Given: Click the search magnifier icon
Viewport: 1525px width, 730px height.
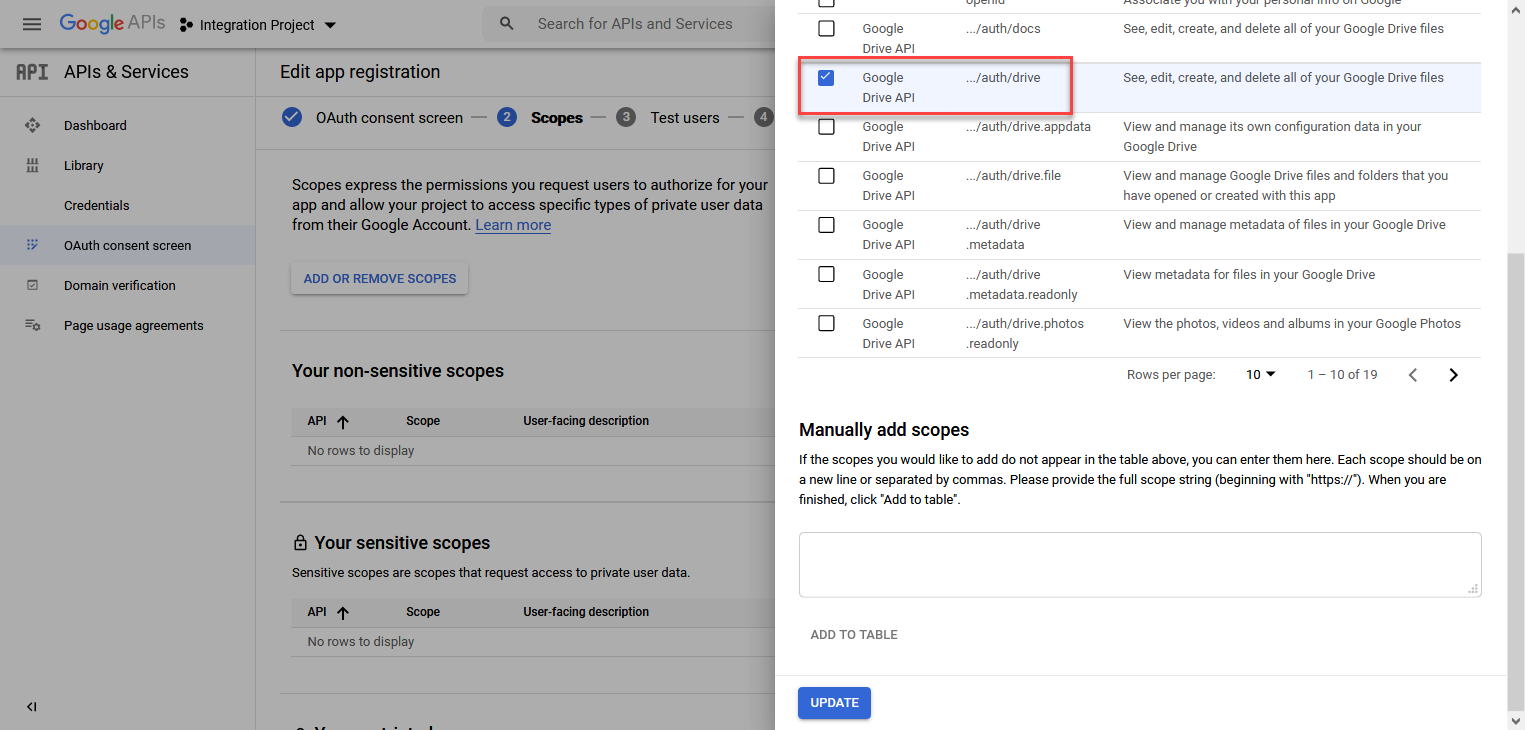Looking at the screenshot, I should (x=507, y=24).
